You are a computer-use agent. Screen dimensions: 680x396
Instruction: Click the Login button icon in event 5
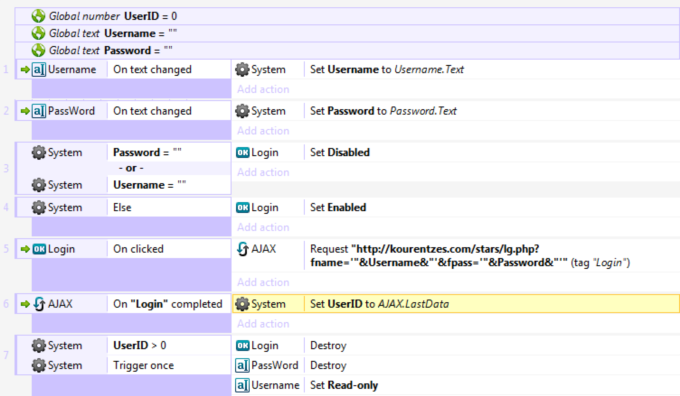pyautogui.click(x=39, y=249)
